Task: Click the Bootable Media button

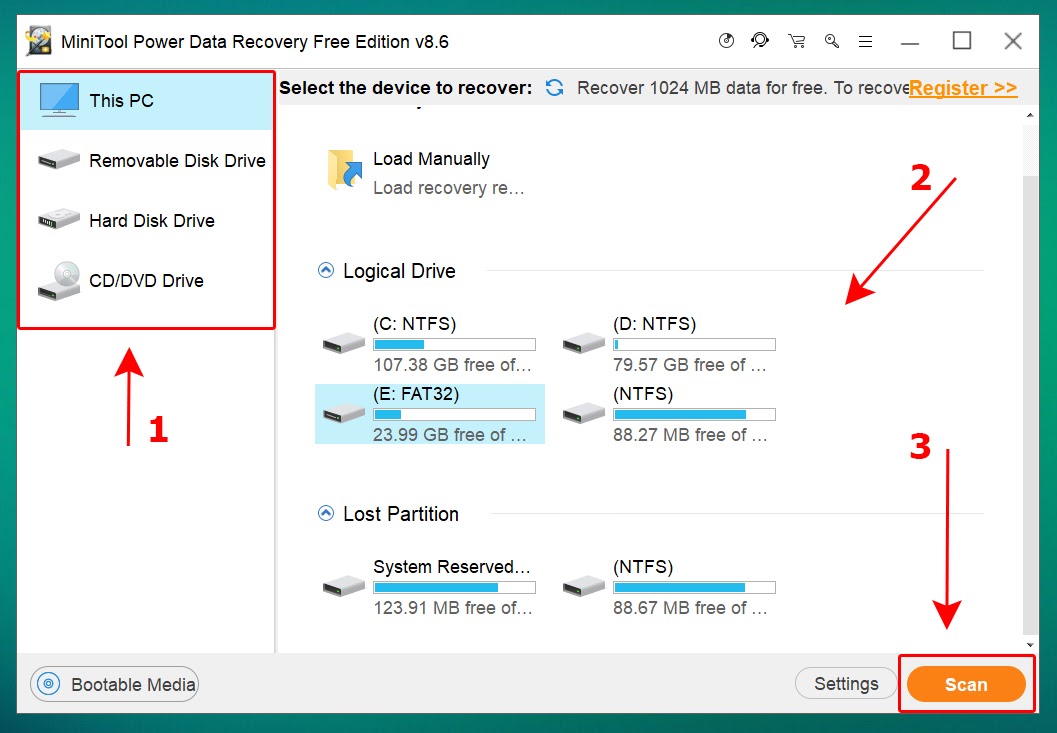Action: tap(115, 685)
